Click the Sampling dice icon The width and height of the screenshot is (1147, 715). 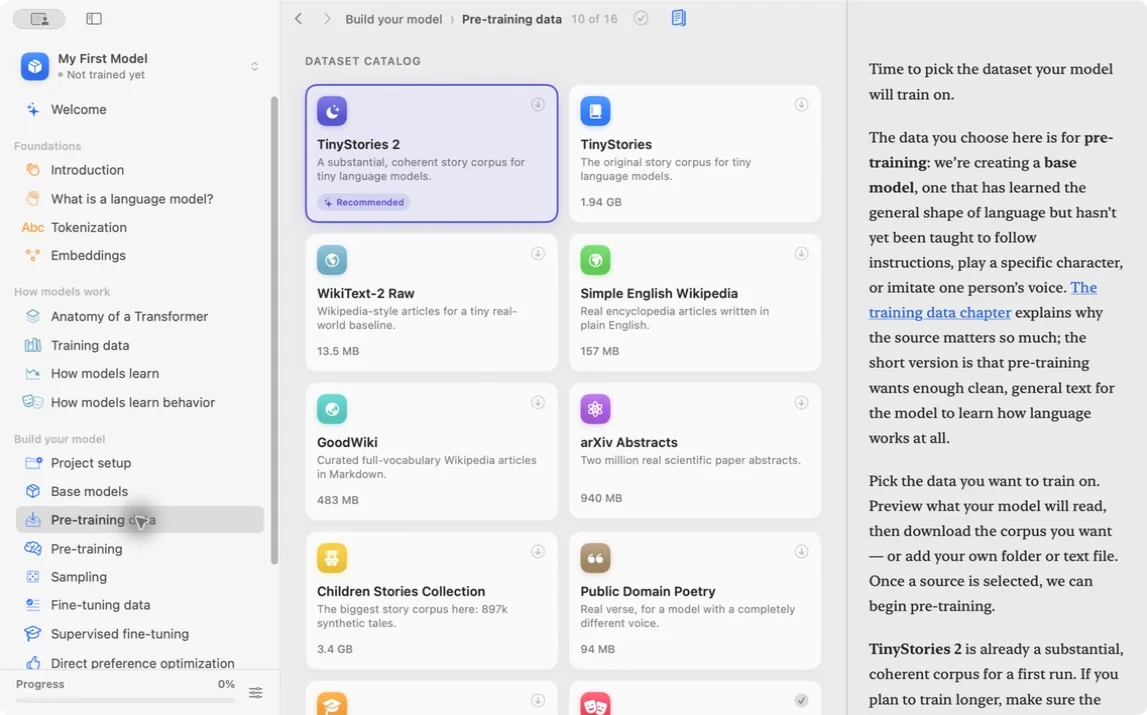coord(33,577)
